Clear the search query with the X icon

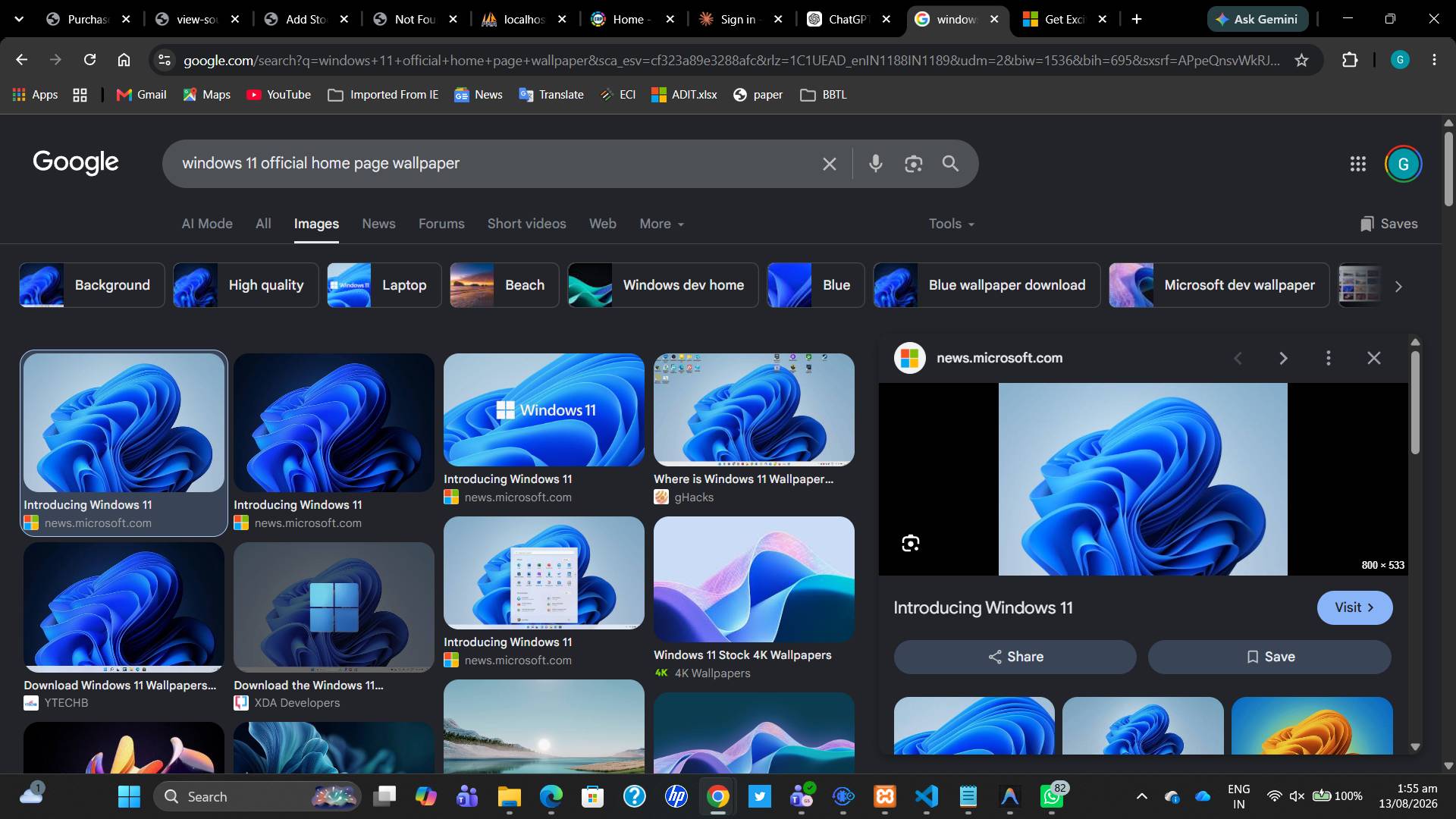pos(830,164)
